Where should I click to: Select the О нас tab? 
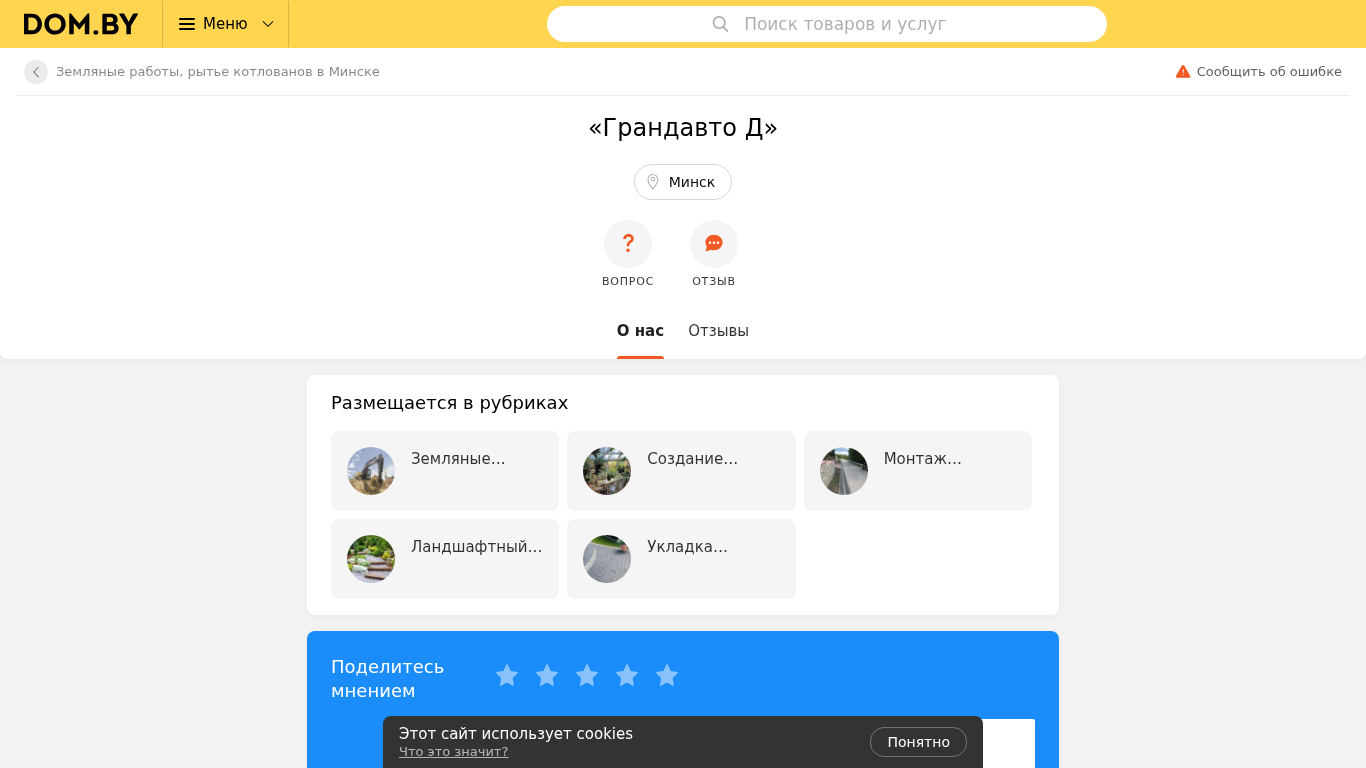(640, 331)
